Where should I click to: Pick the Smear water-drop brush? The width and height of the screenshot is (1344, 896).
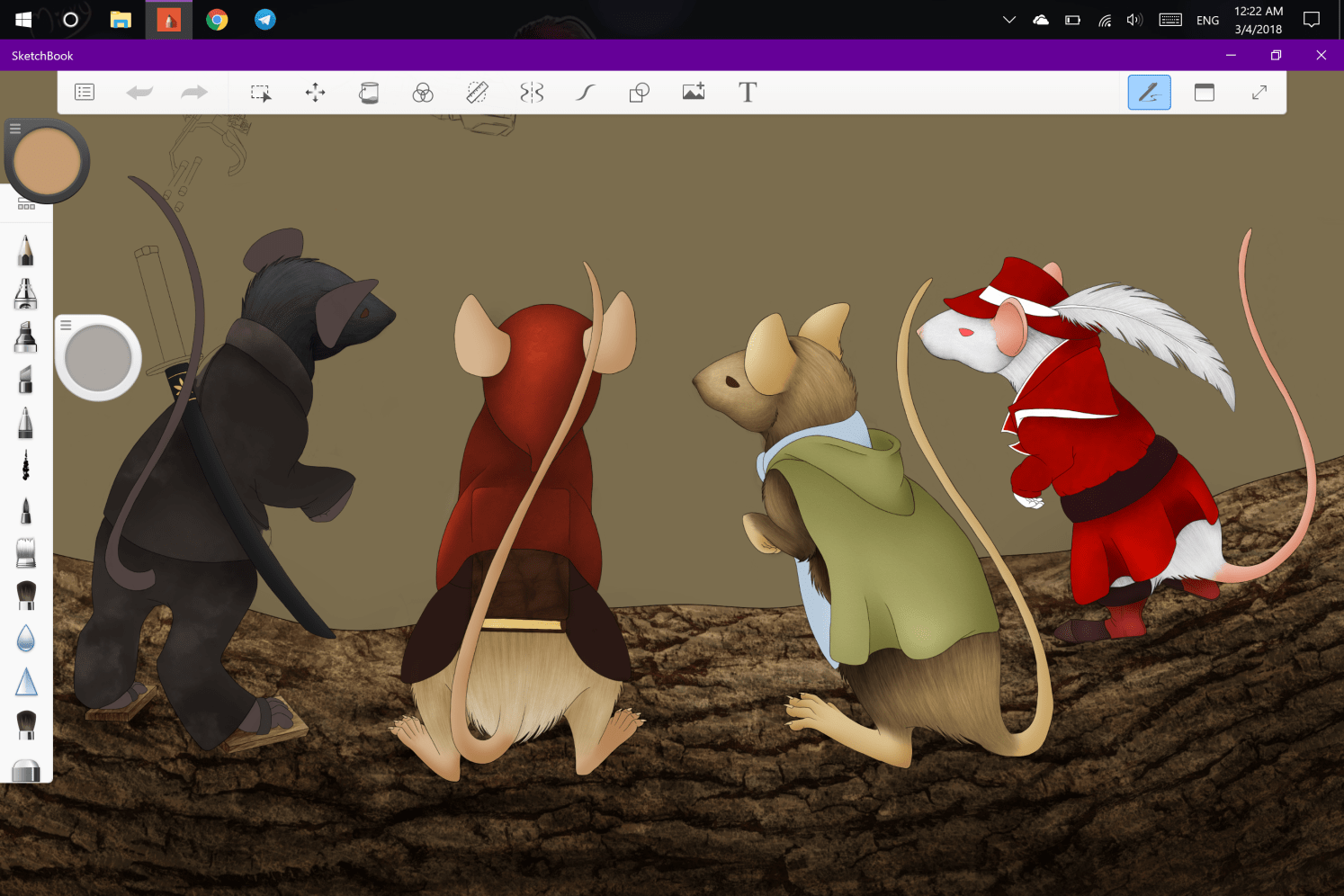coord(26,638)
